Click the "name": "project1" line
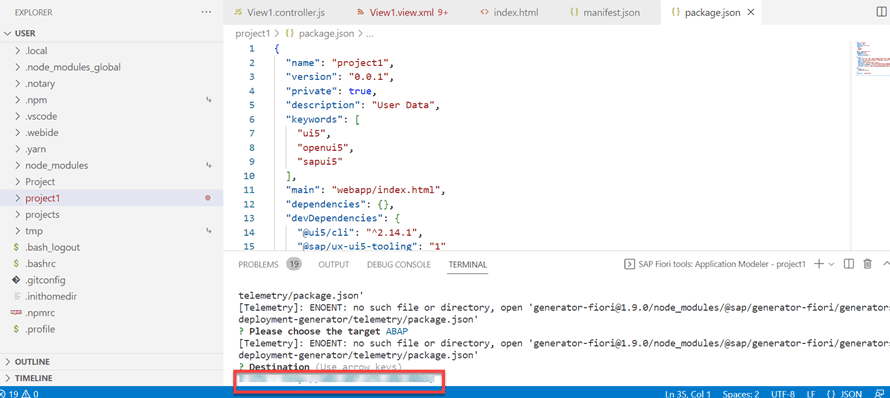890x398 pixels. (339, 62)
